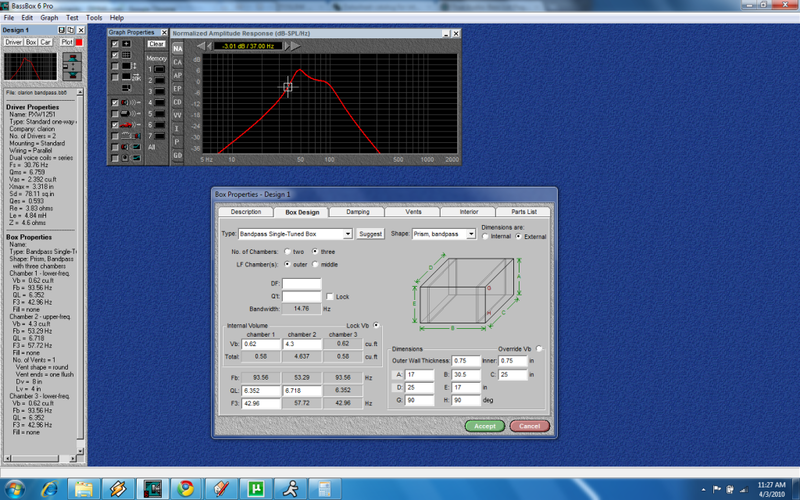The width and height of the screenshot is (800, 500).
Task: Select the EP graph type button
Action: [177, 88]
